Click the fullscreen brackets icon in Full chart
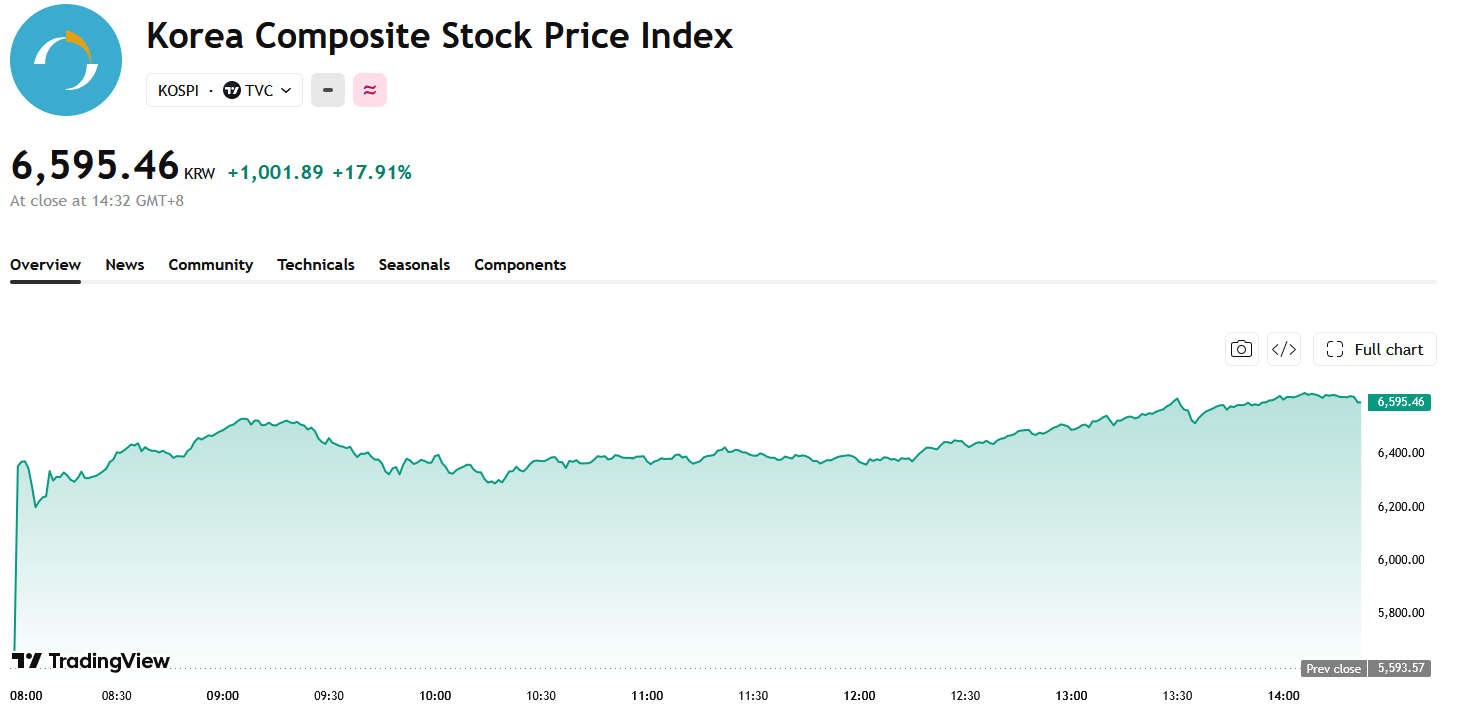The image size is (1457, 715). point(1334,349)
